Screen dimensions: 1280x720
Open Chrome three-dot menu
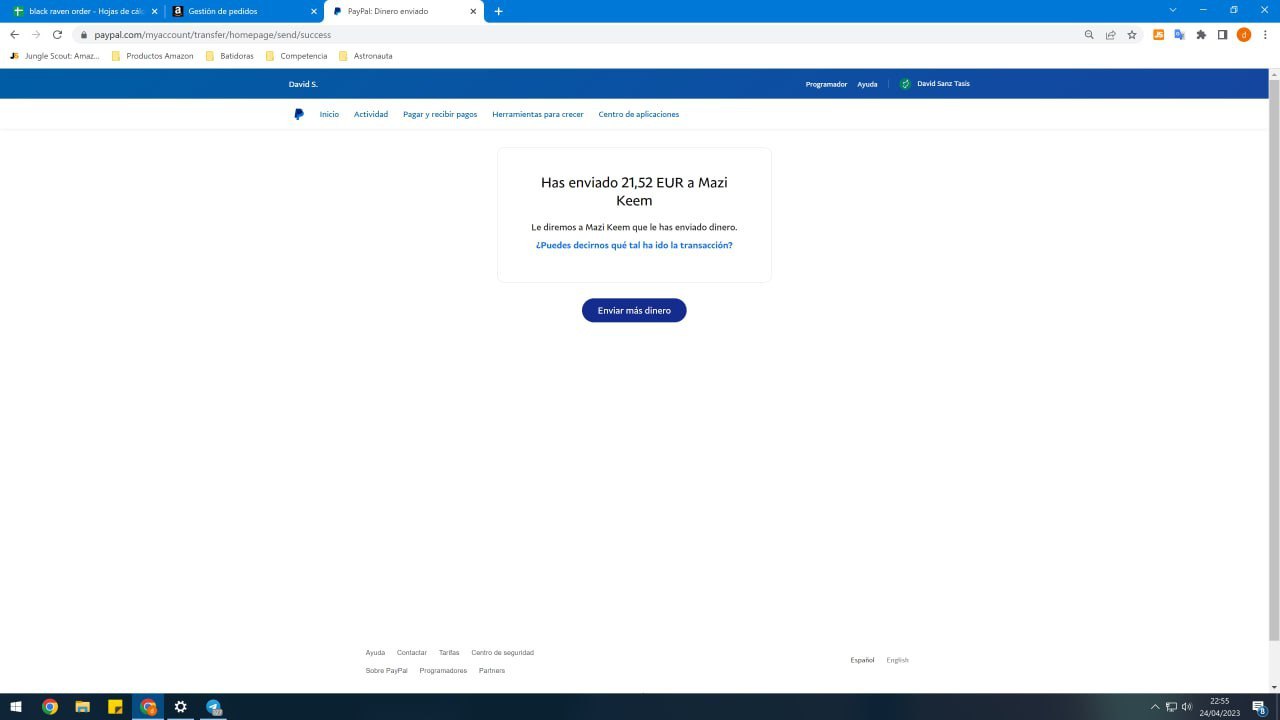(1265, 34)
